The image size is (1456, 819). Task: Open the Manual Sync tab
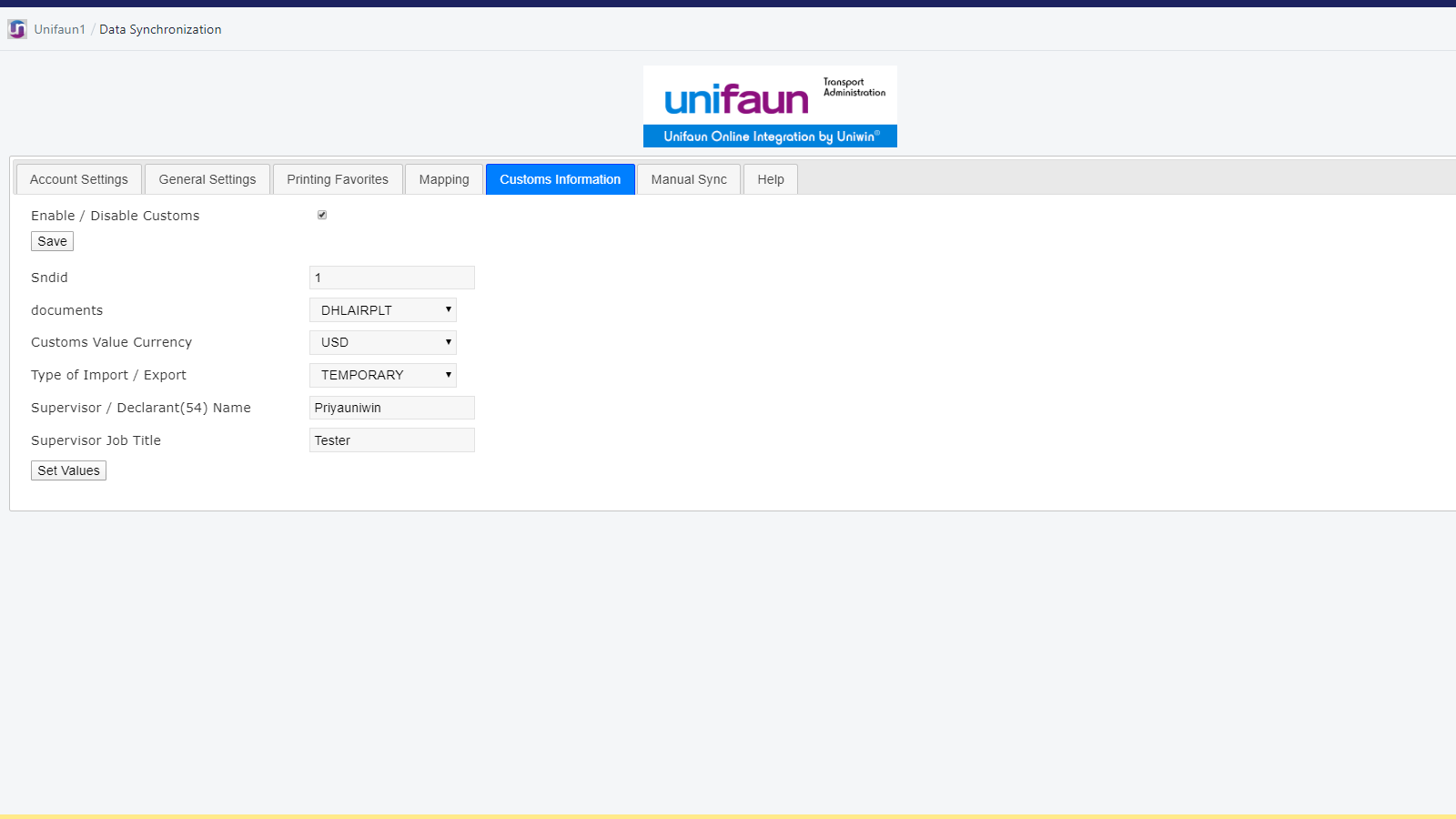[x=689, y=179]
